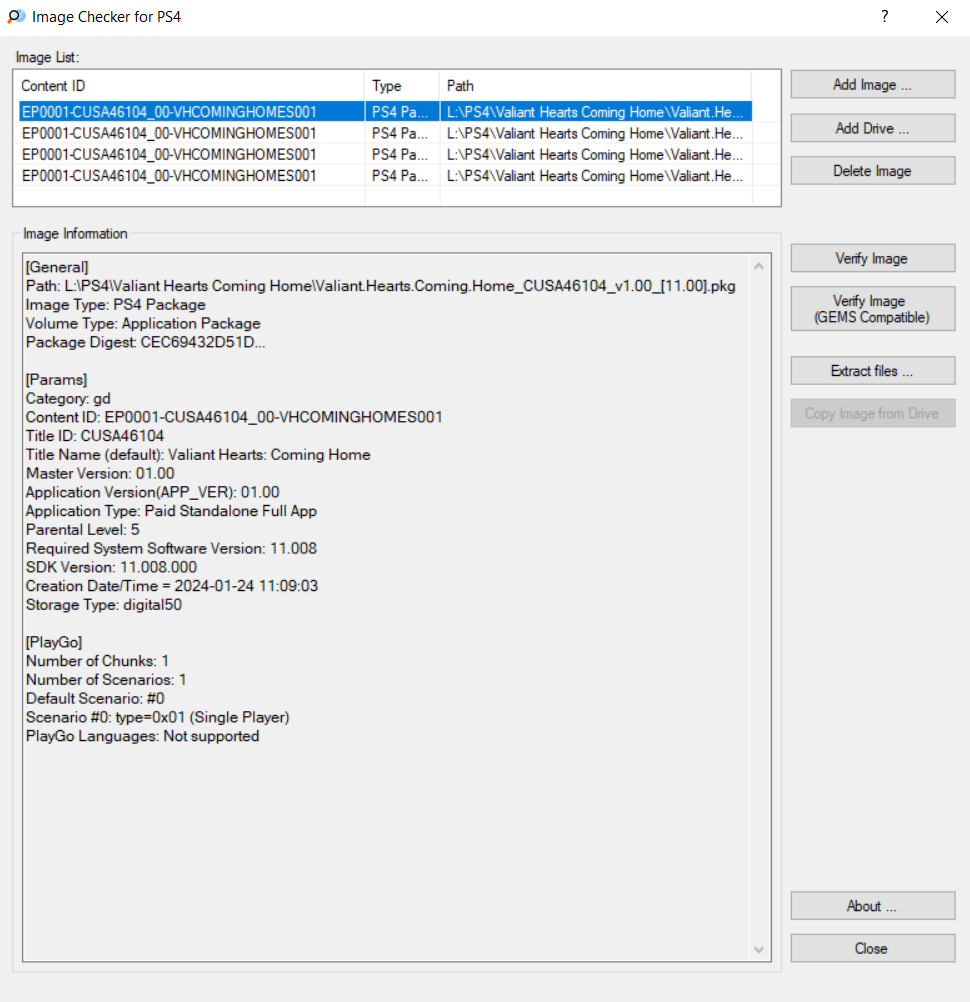
Task: Open the About ... dialog
Action: (x=873, y=906)
